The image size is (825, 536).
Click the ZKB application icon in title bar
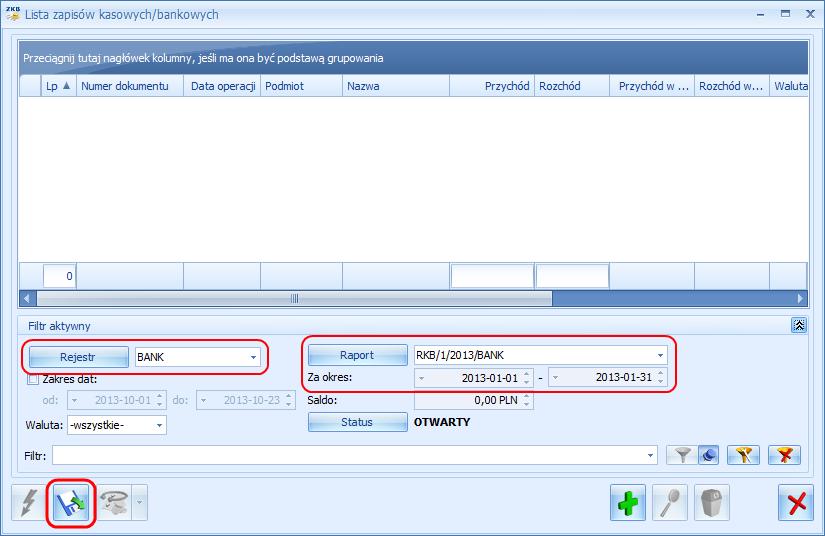13,14
